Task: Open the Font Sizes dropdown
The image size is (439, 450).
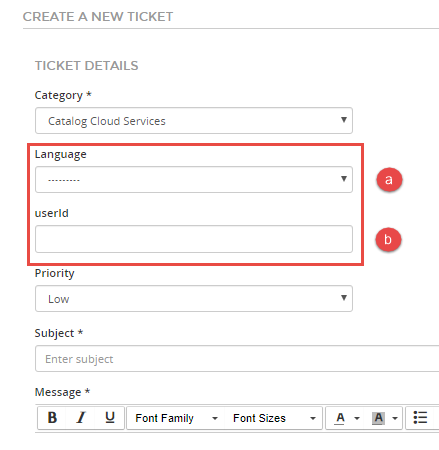Action: pyautogui.click(x=274, y=418)
